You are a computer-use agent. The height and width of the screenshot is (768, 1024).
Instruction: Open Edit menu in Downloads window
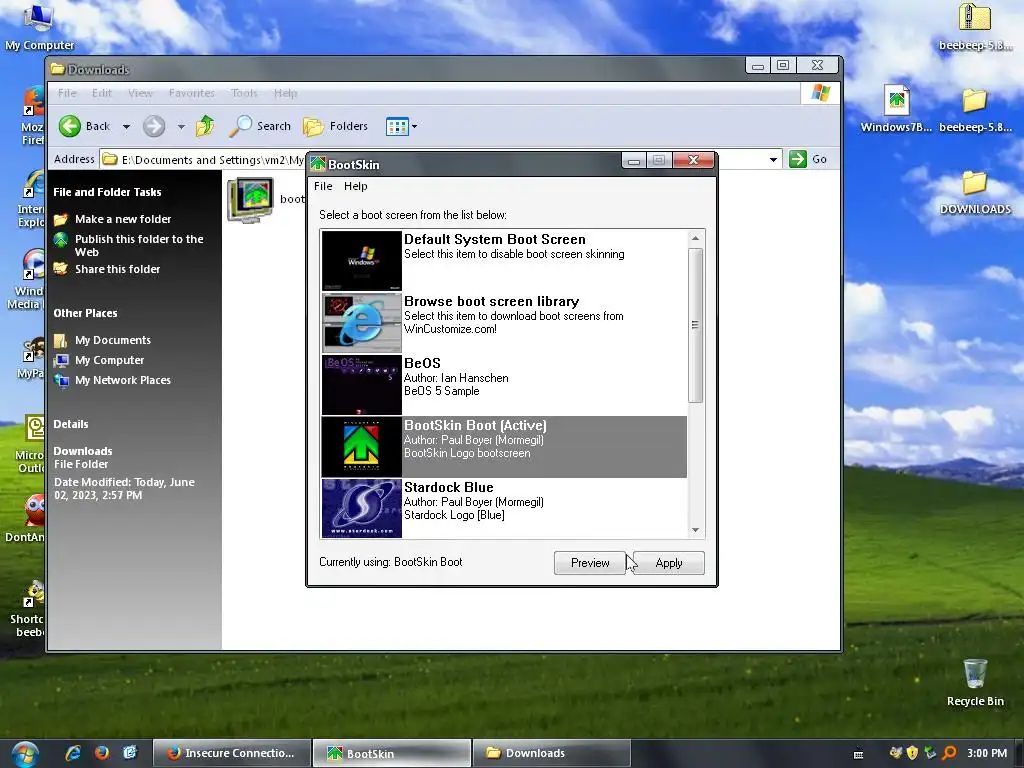101,93
